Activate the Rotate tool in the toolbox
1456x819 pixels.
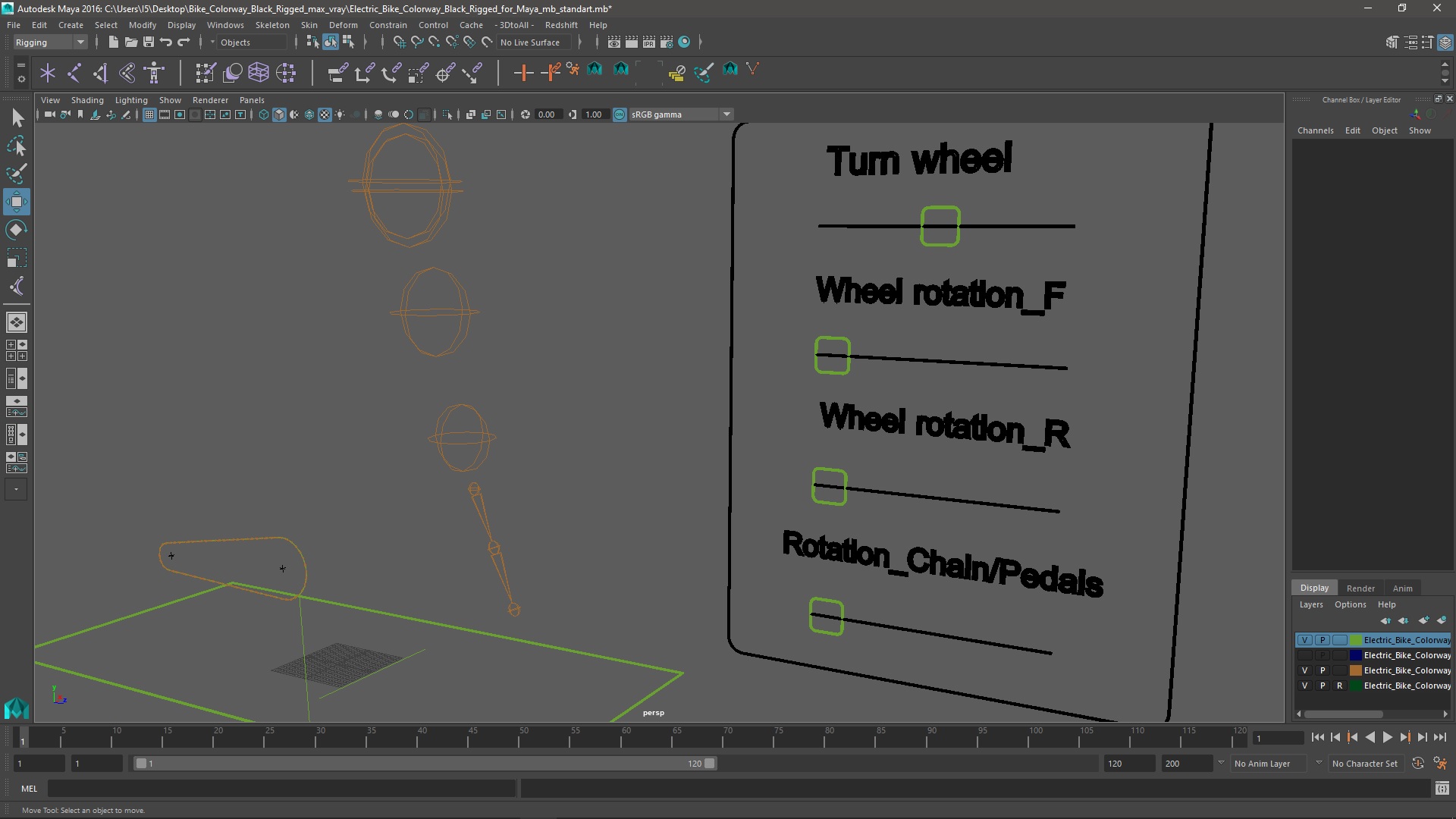[16, 230]
